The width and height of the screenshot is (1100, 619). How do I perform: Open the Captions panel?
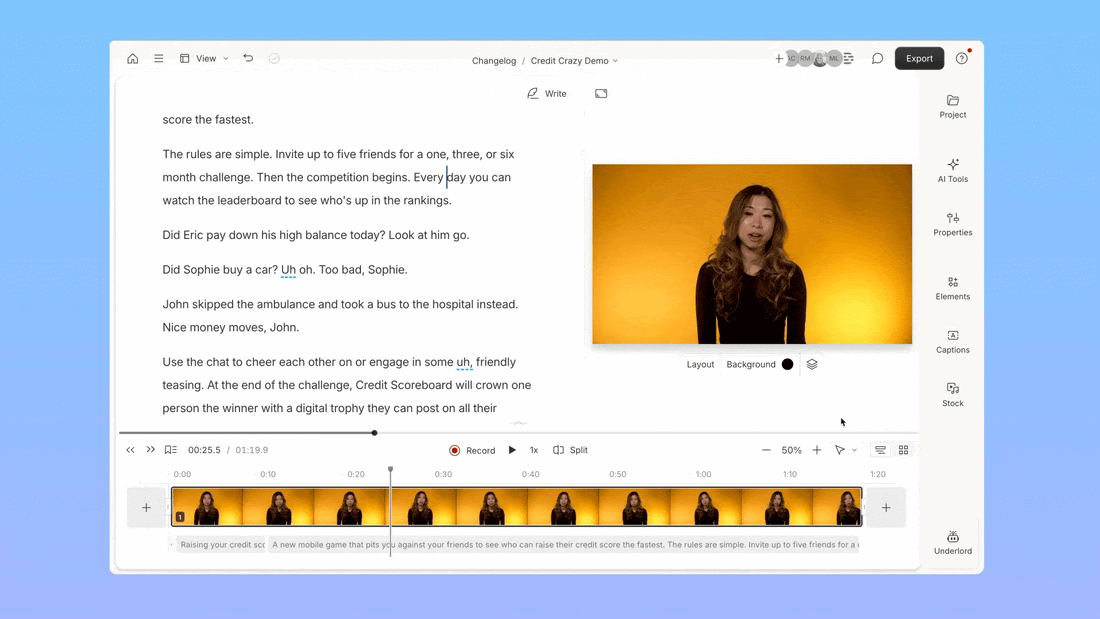pyautogui.click(x=952, y=341)
